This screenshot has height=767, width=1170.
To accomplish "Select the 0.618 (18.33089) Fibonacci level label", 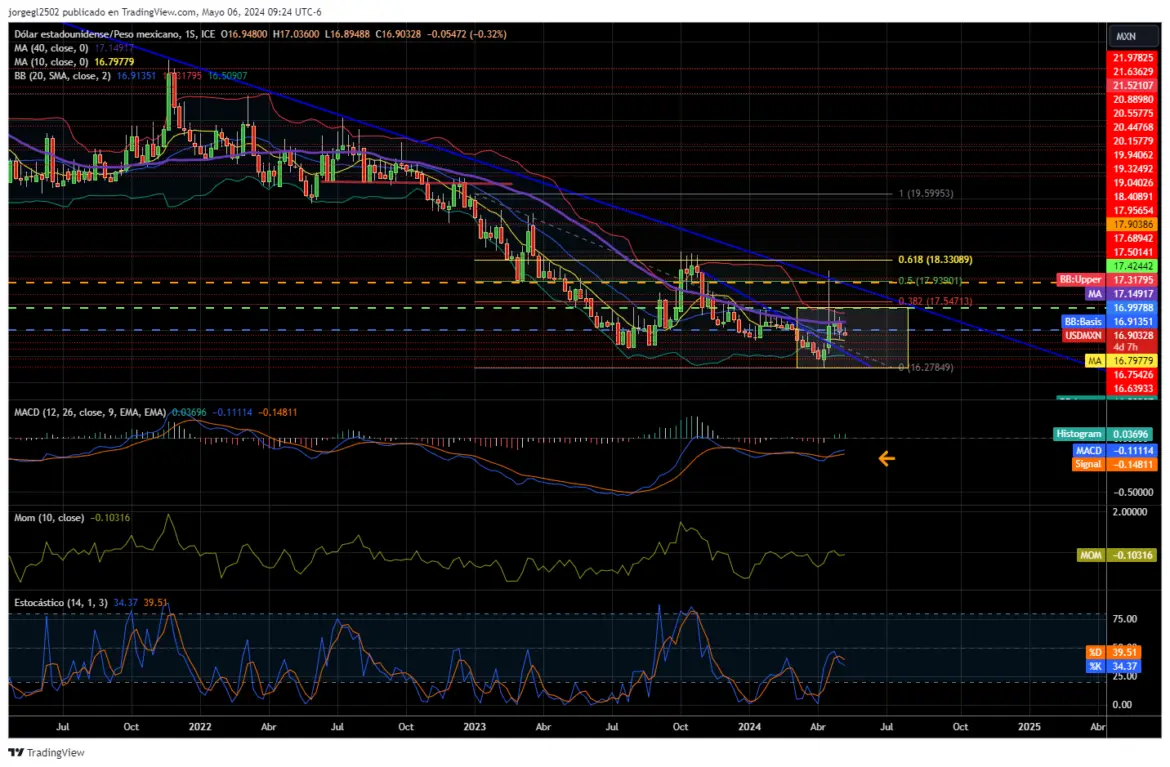I will pyautogui.click(x=935, y=260).
